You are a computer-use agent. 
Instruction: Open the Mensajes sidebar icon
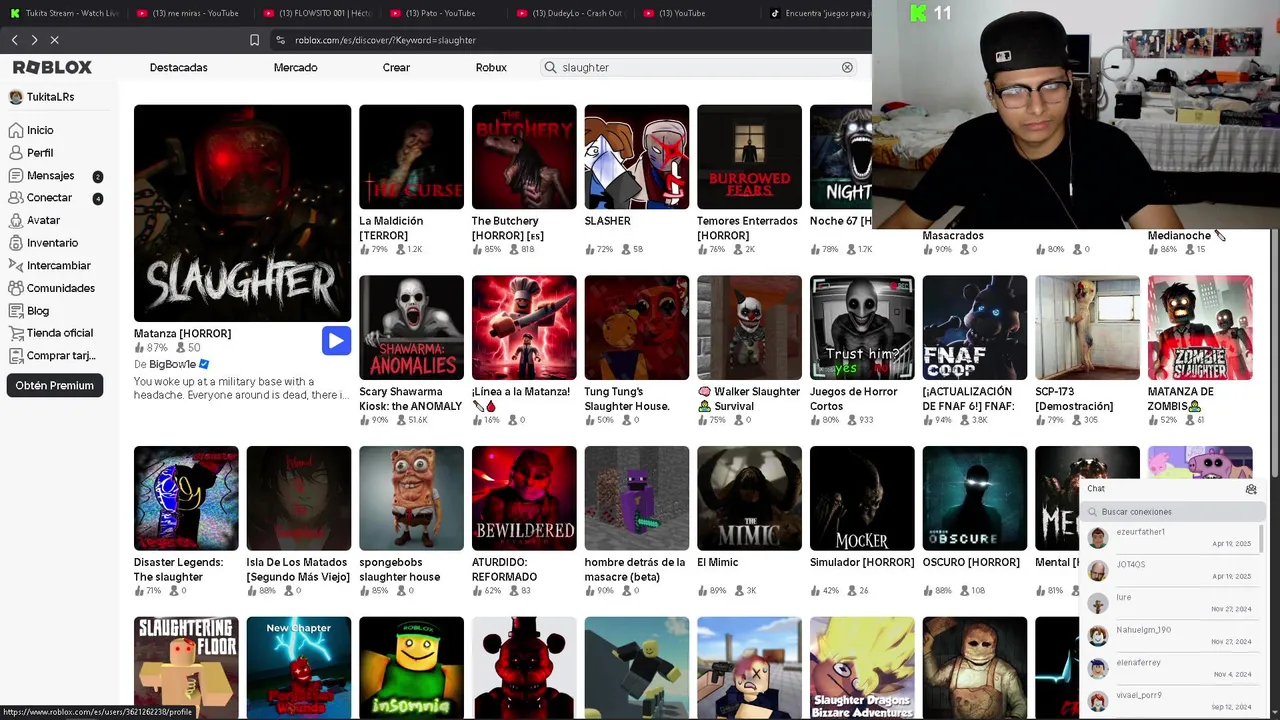coord(16,175)
